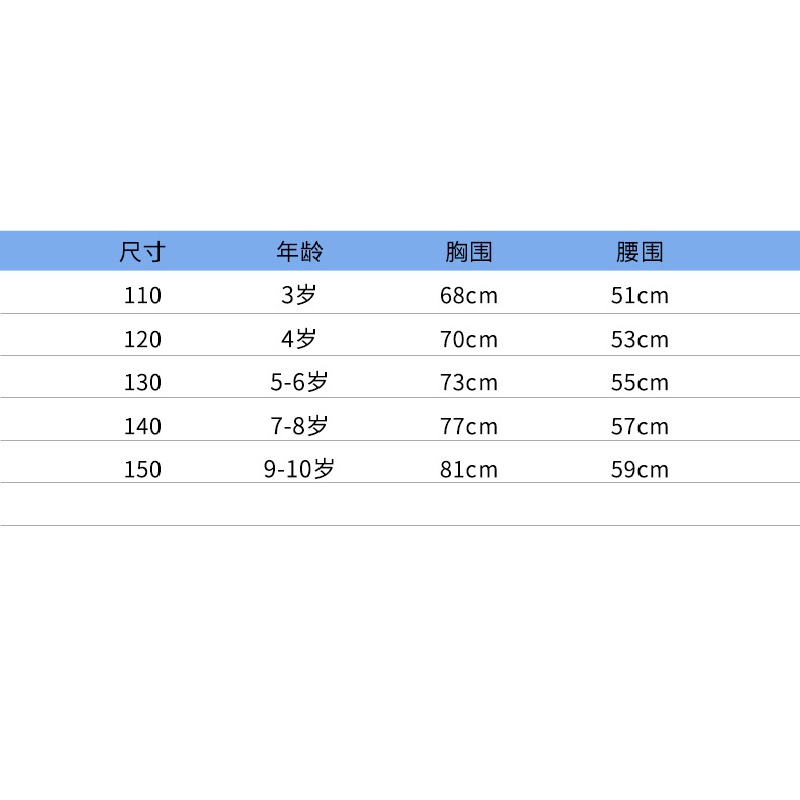
Task: Click the 7-8岁 age cell
Action: pyautogui.click(x=299, y=426)
